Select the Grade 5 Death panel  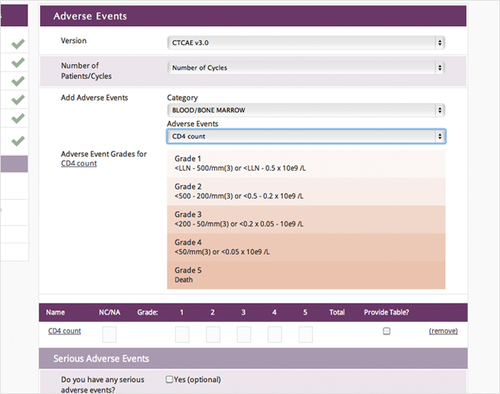306,275
